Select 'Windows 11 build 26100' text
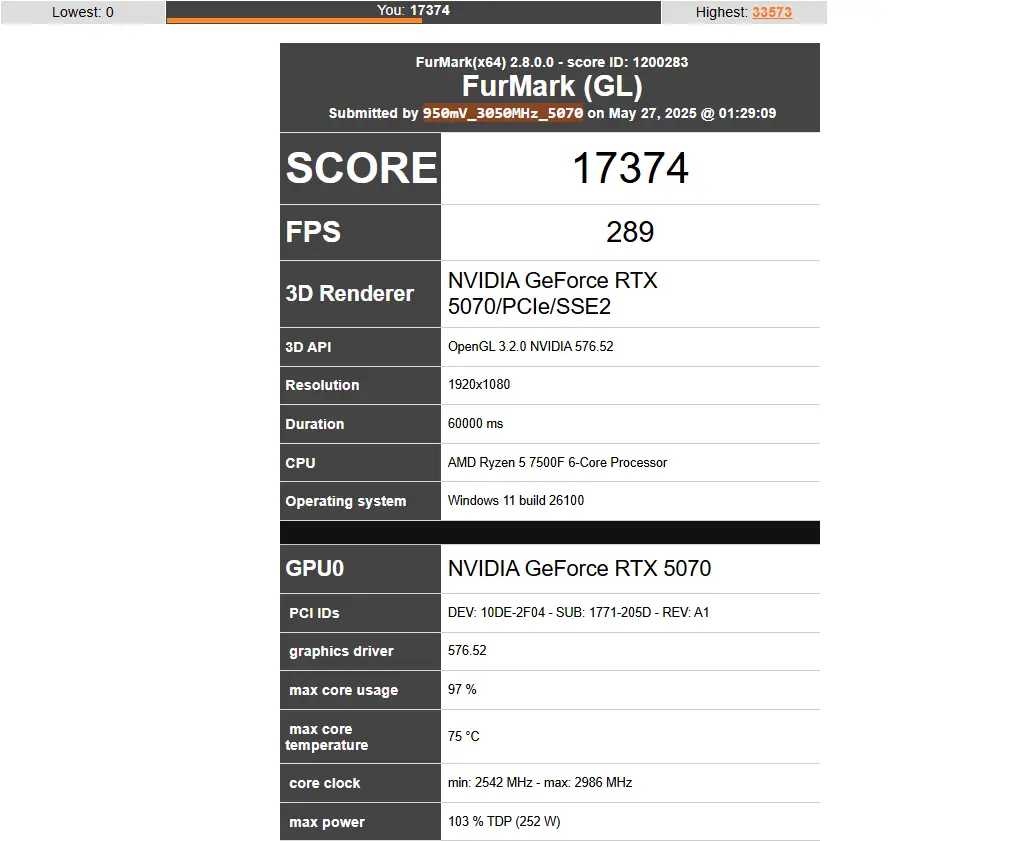This screenshot has height=841, width=1013. point(516,500)
